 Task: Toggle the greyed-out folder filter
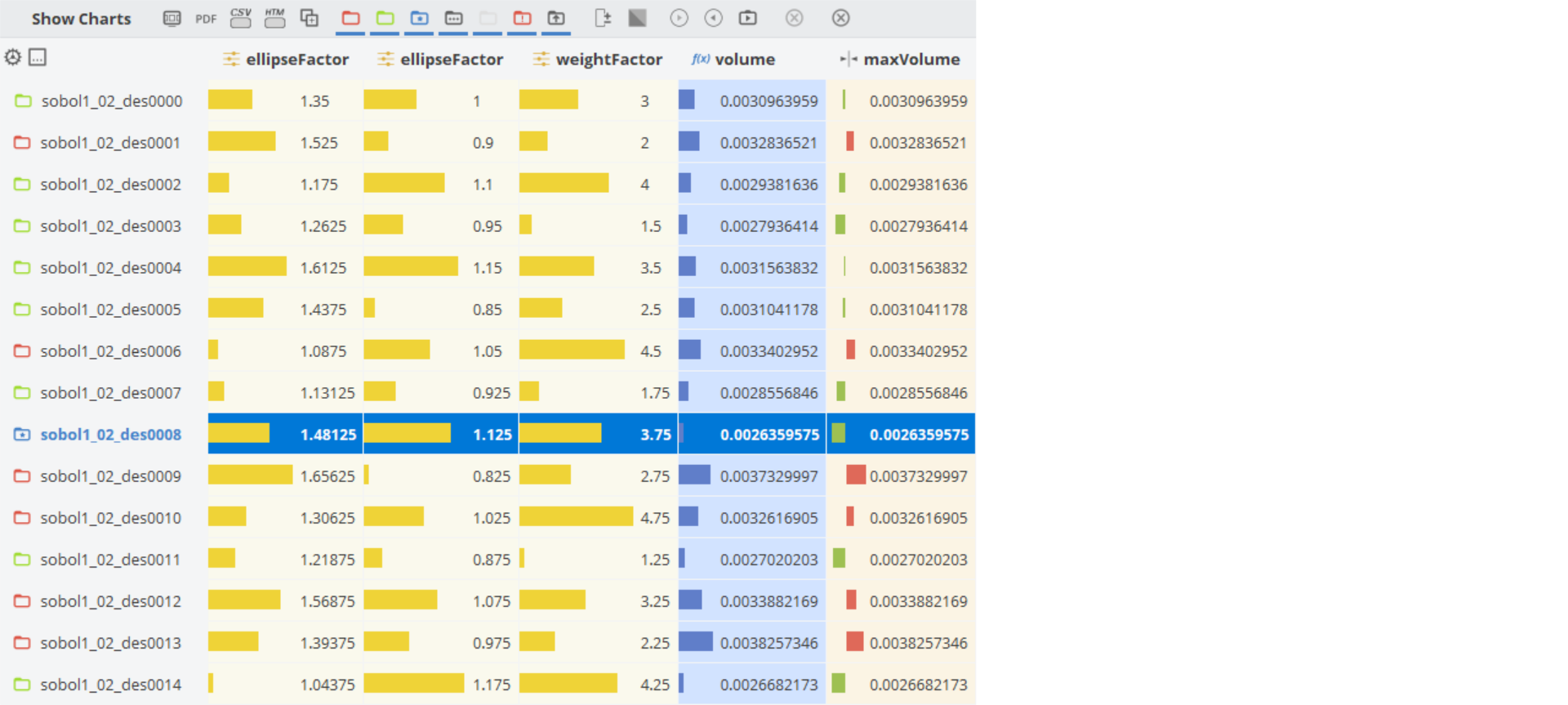point(488,18)
